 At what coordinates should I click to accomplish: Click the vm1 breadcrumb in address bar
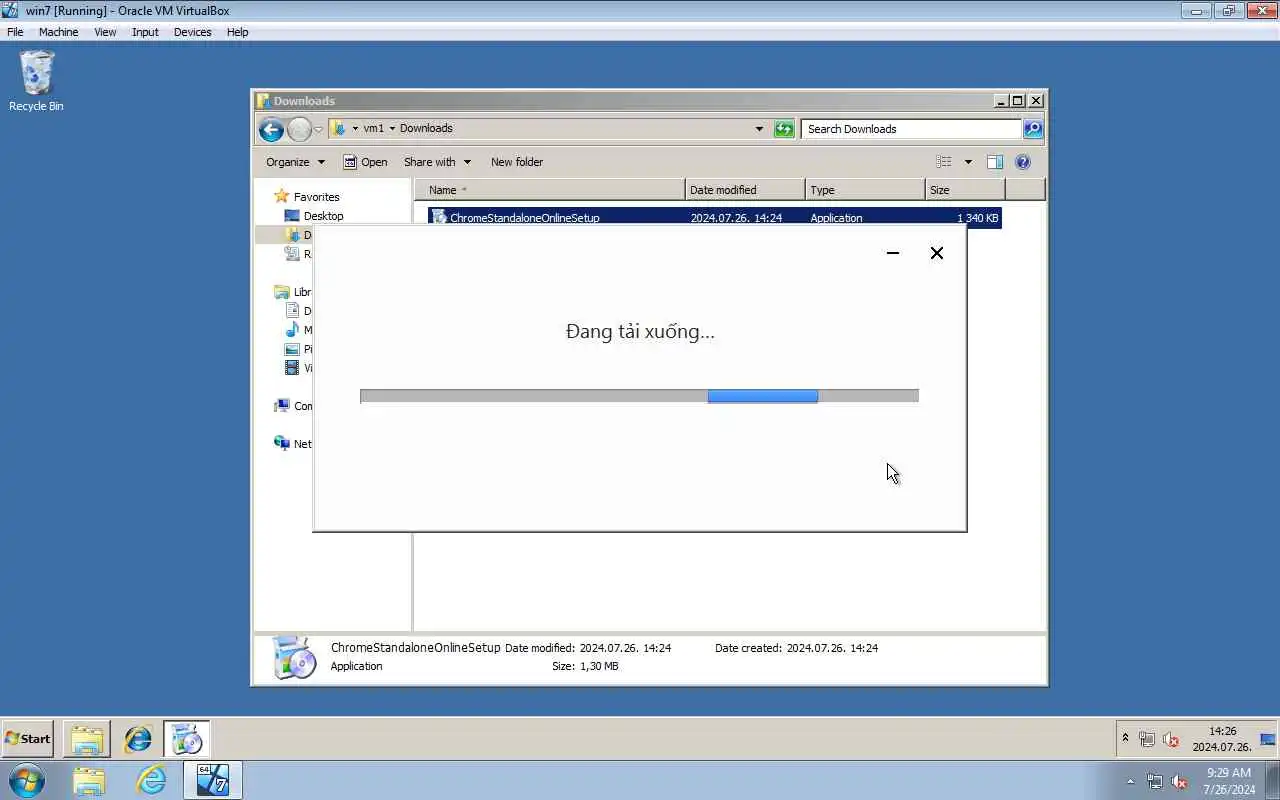click(374, 128)
